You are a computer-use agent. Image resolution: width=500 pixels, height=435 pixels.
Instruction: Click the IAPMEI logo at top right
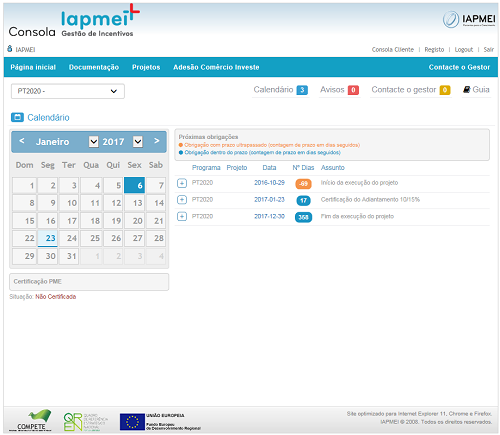[469, 19]
